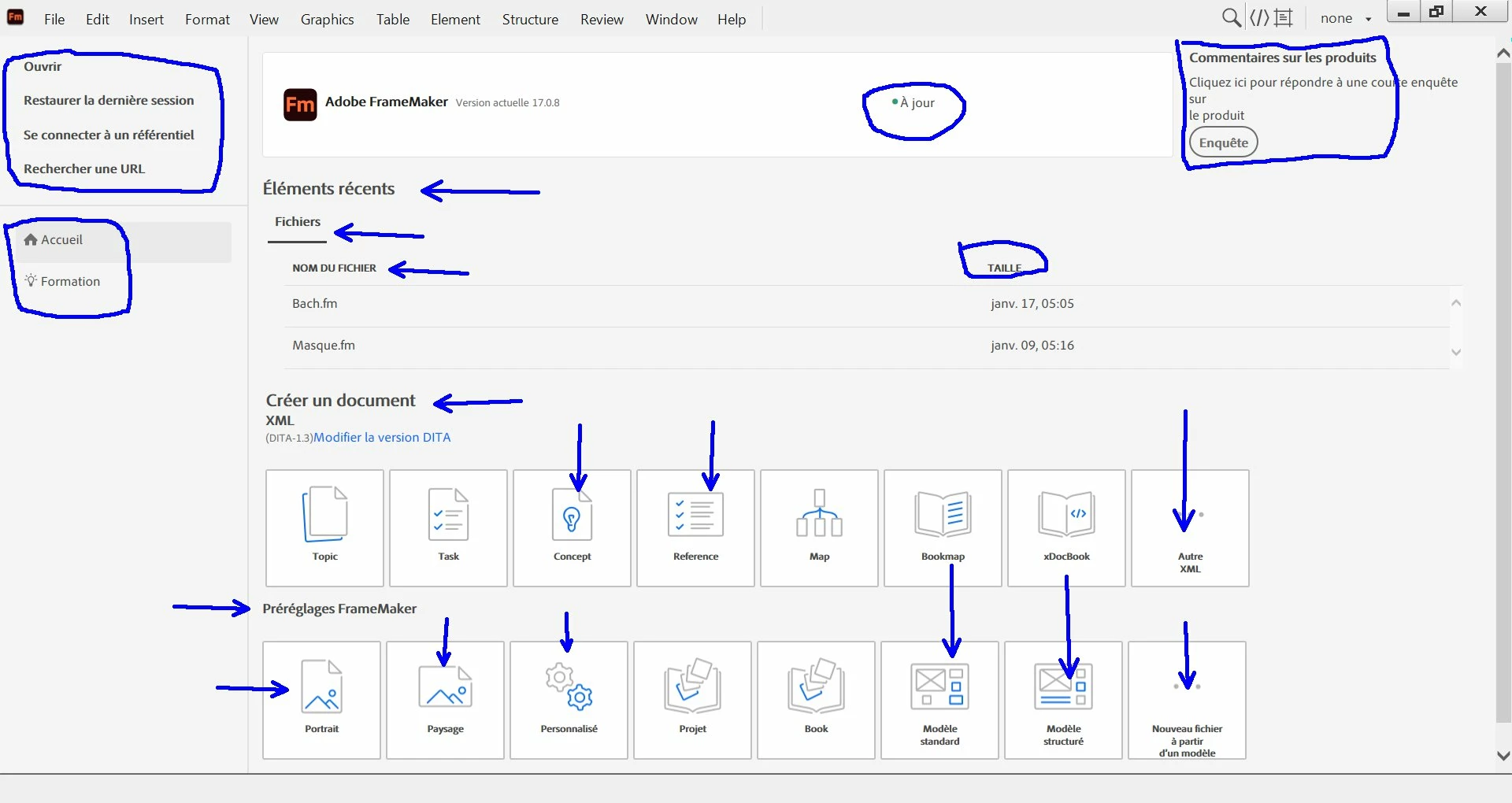Create a new Topic XML document
Viewport: 1512px width, 803px height.
coord(324,527)
